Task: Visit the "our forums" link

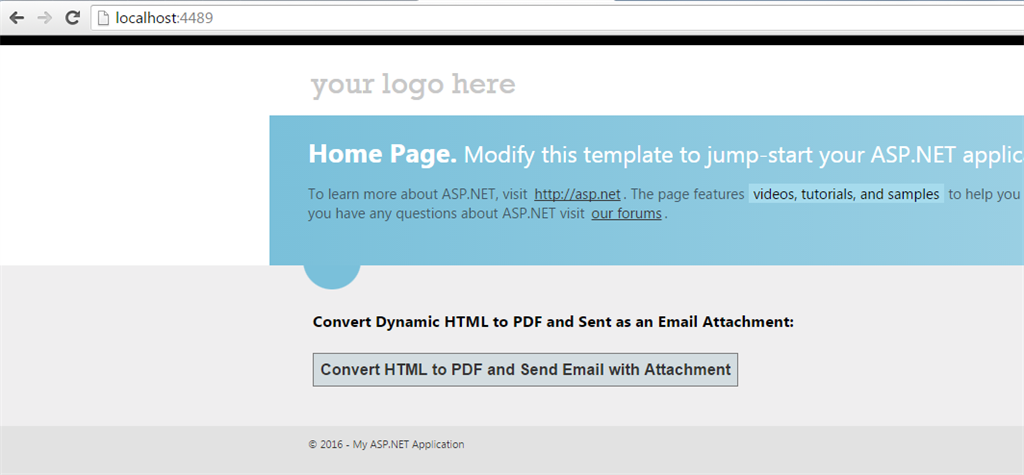Action: [626, 213]
